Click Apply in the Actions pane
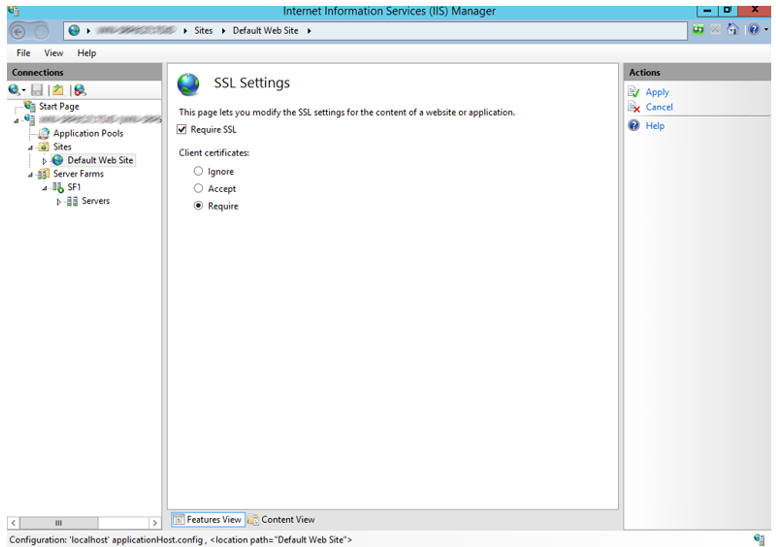 pyautogui.click(x=657, y=92)
